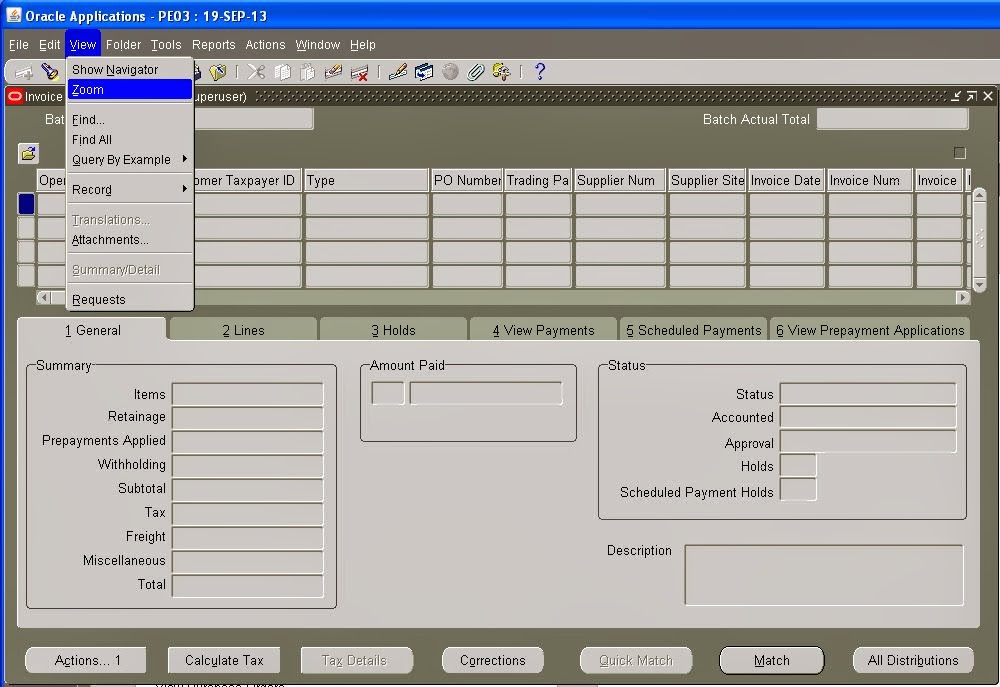This screenshot has width=1000, height=687.
Task: Click the Supplier Num column header
Action: click(x=620, y=180)
